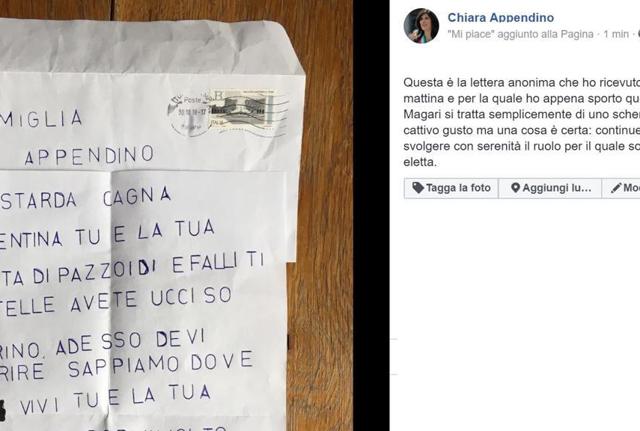Click the cut-off privacy icon after 1 min
This screenshot has width=640, height=431.
[638, 35]
